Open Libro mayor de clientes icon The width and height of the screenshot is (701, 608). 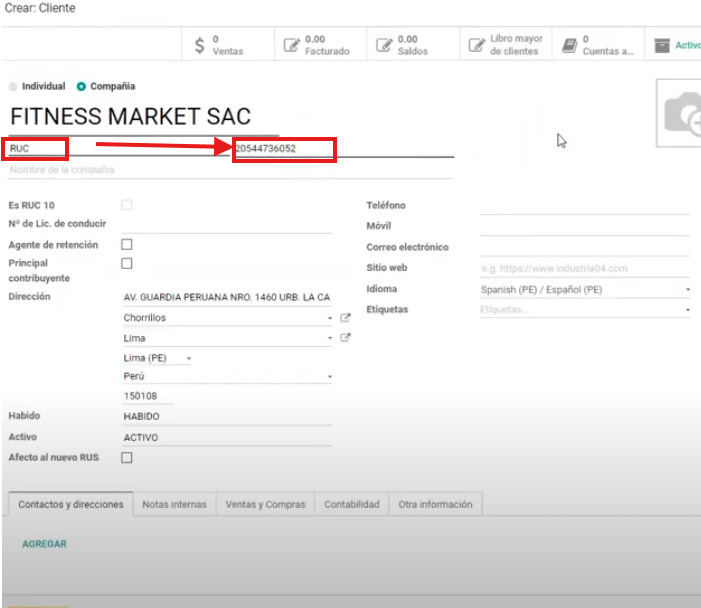(476, 45)
